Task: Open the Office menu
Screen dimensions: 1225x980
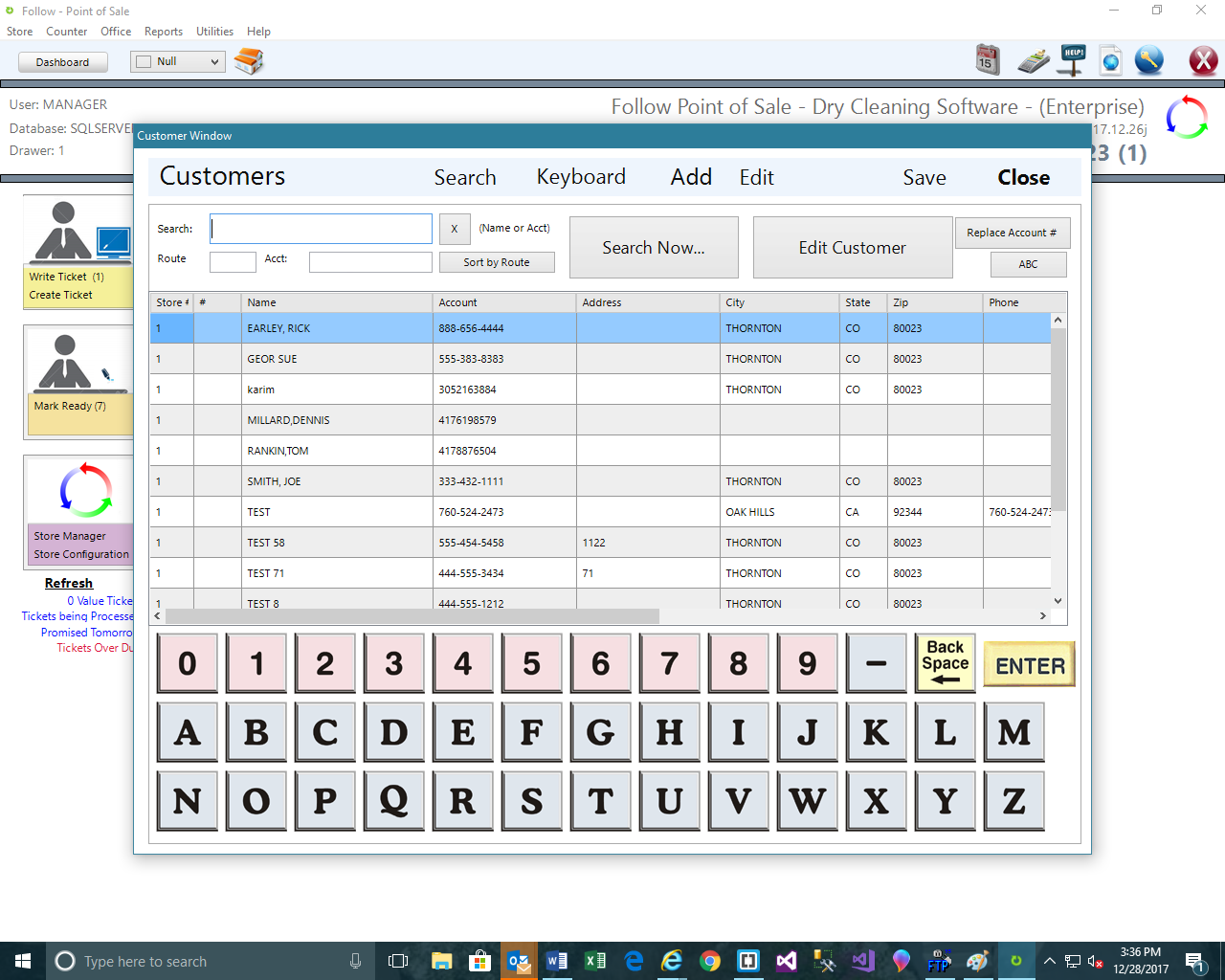Action: pyautogui.click(x=116, y=32)
